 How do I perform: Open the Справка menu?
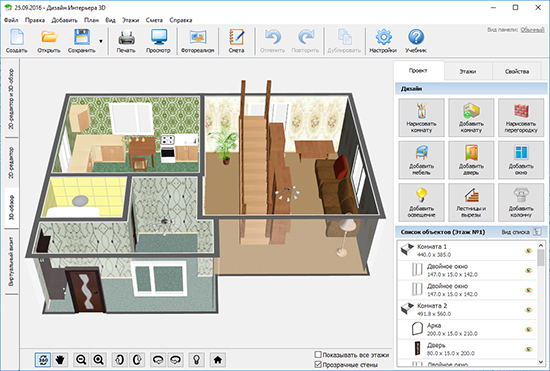[x=181, y=20]
